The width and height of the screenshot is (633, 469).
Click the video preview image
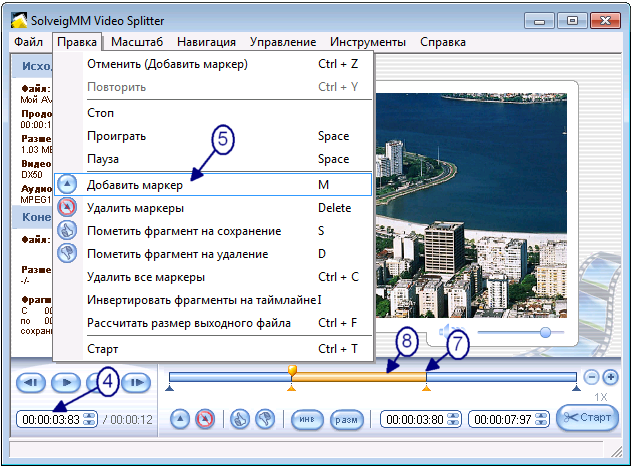pyautogui.click(x=471, y=205)
